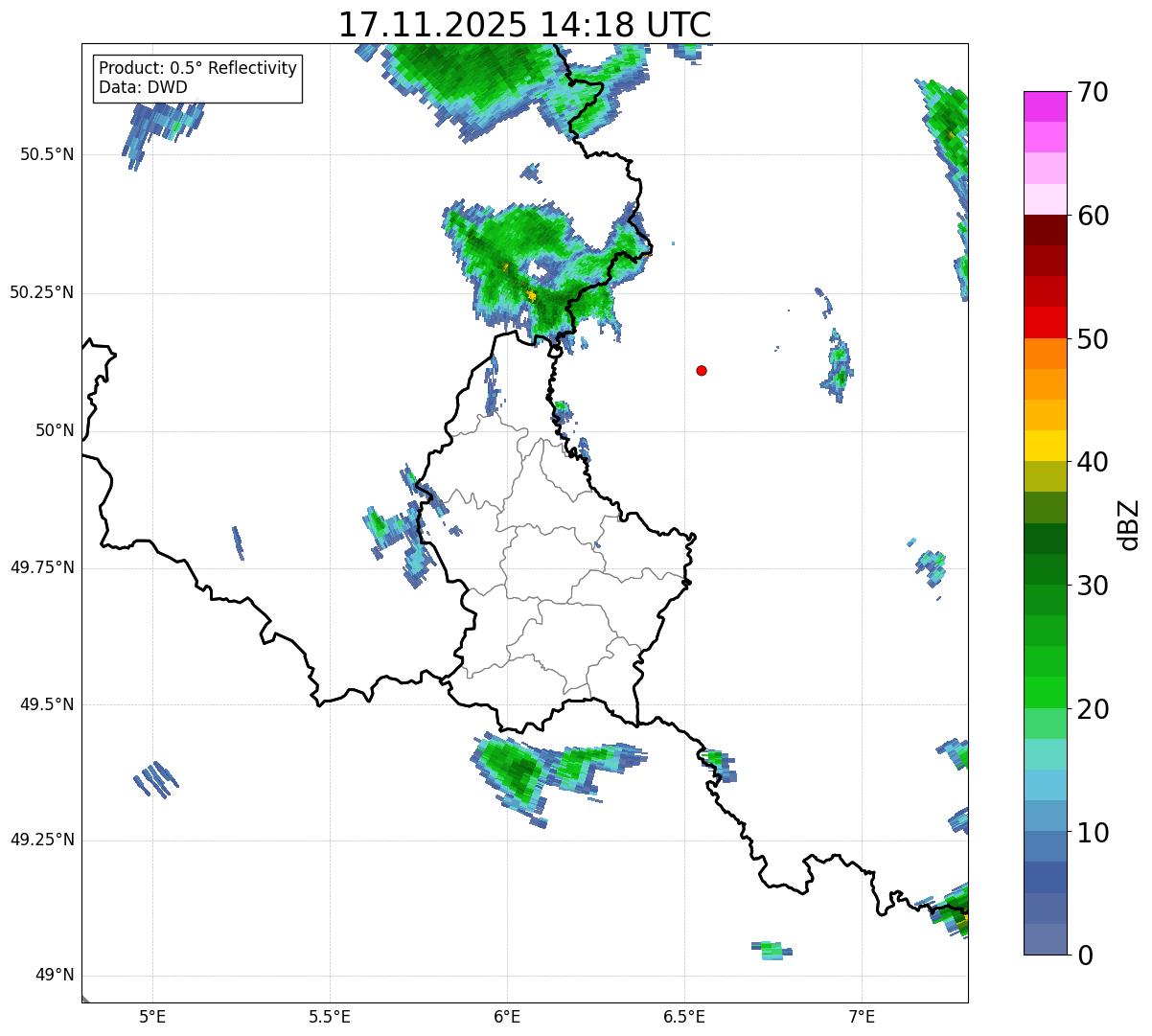Select the 49°N latitude axis label
Image resolution: width=1152 pixels, height=1036 pixels.
54,976
